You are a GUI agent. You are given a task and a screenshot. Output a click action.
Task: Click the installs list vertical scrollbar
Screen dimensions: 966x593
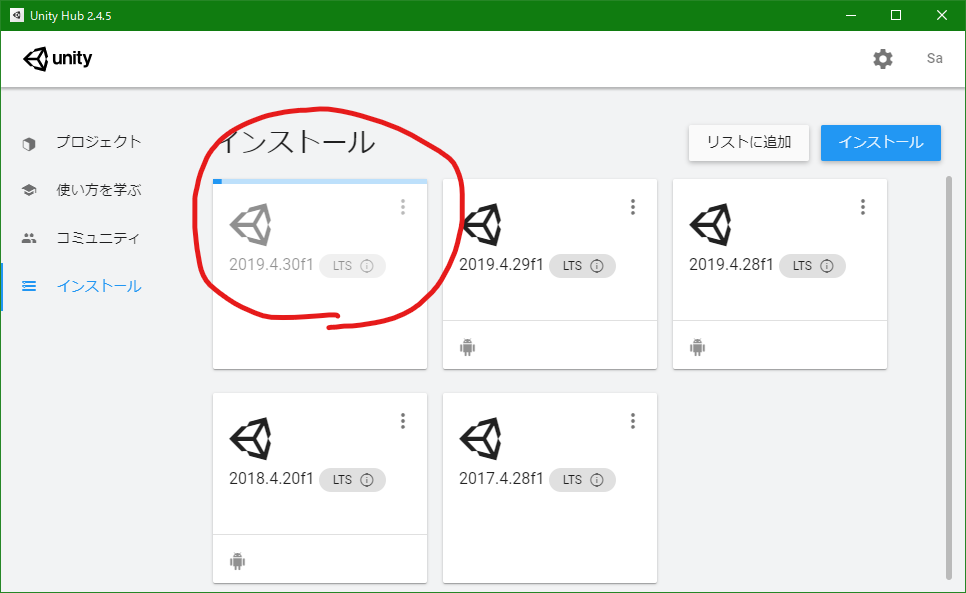[x=949, y=377]
